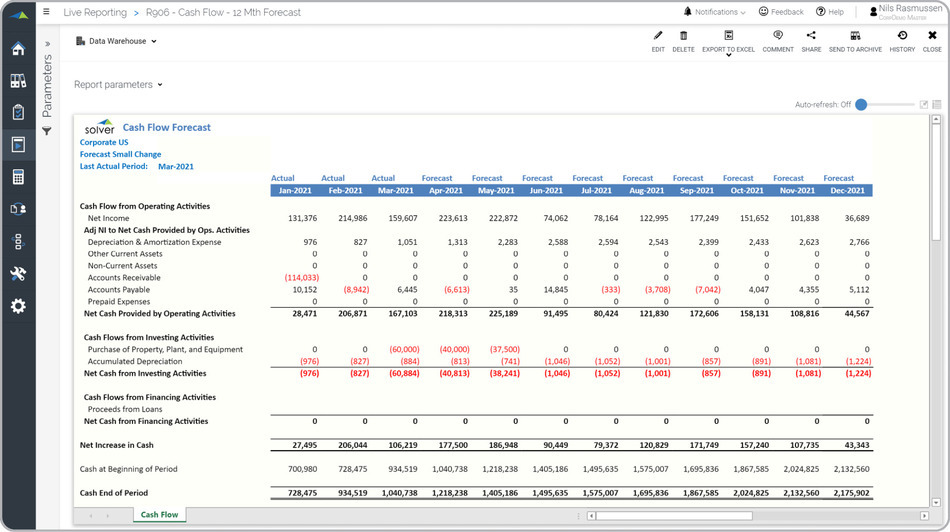Image resolution: width=950 pixels, height=532 pixels.
Task: Open the calculator icon in sidebar
Action: [18, 177]
